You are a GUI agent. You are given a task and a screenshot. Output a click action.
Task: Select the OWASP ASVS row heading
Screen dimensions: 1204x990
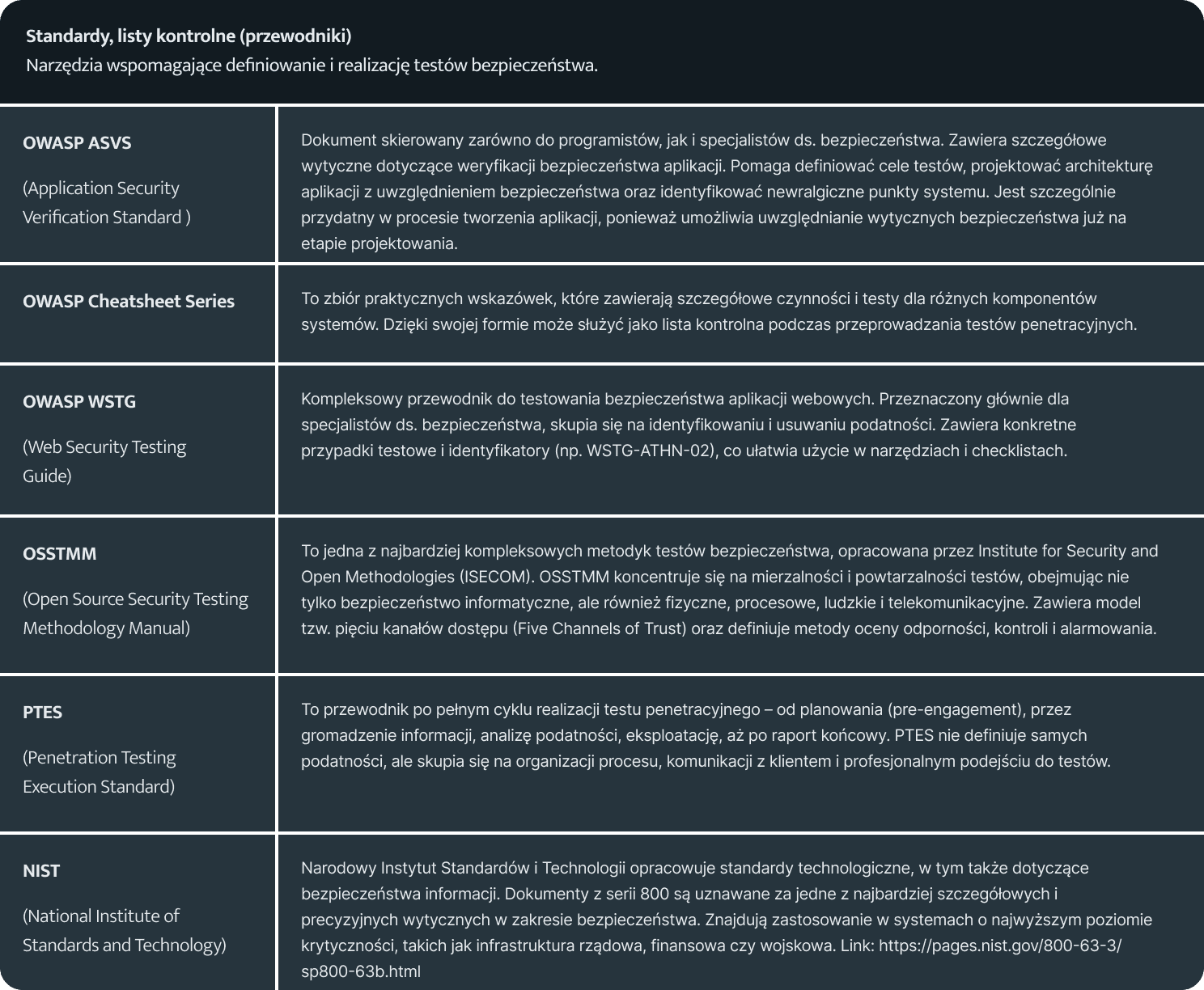coord(77,143)
